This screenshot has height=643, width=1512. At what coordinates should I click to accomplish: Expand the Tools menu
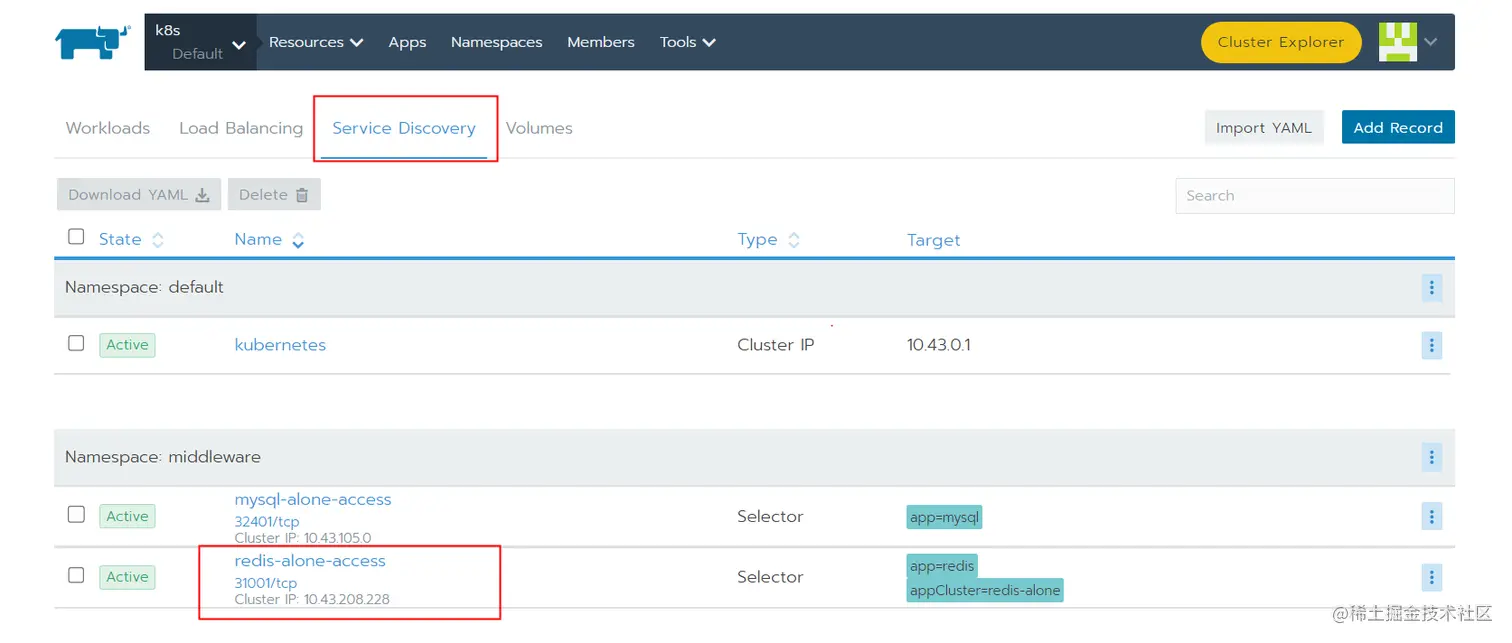pyautogui.click(x=688, y=42)
